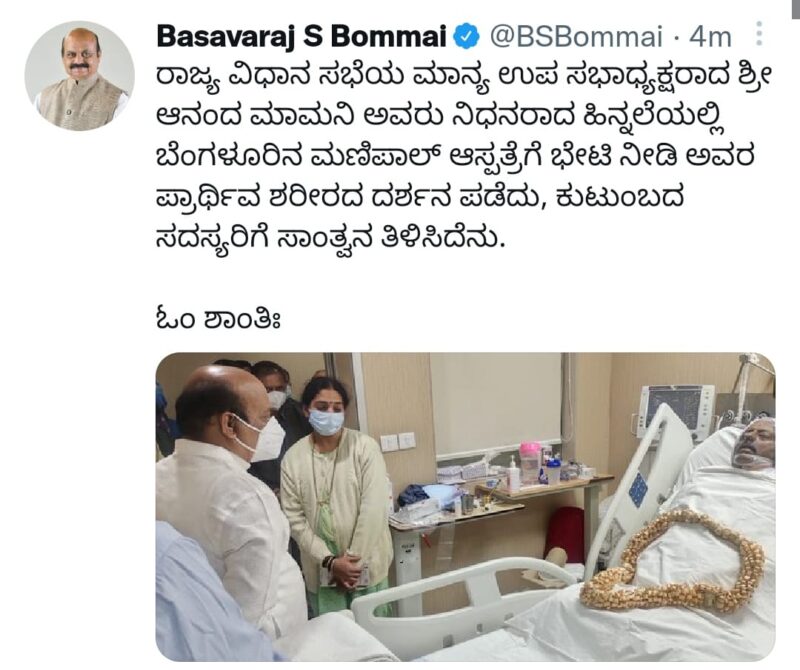Click the 4m tweet timestamp
The width and height of the screenshot is (800, 670).
point(710,37)
